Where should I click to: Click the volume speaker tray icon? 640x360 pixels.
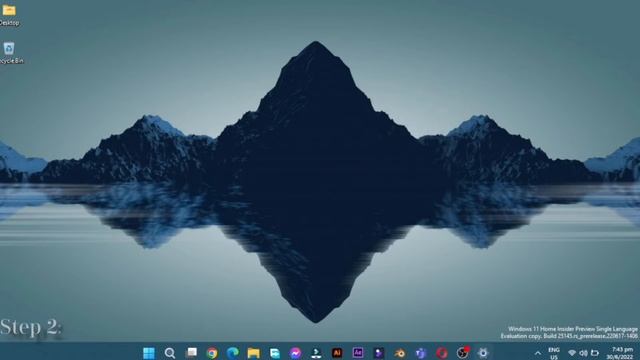pos(583,353)
